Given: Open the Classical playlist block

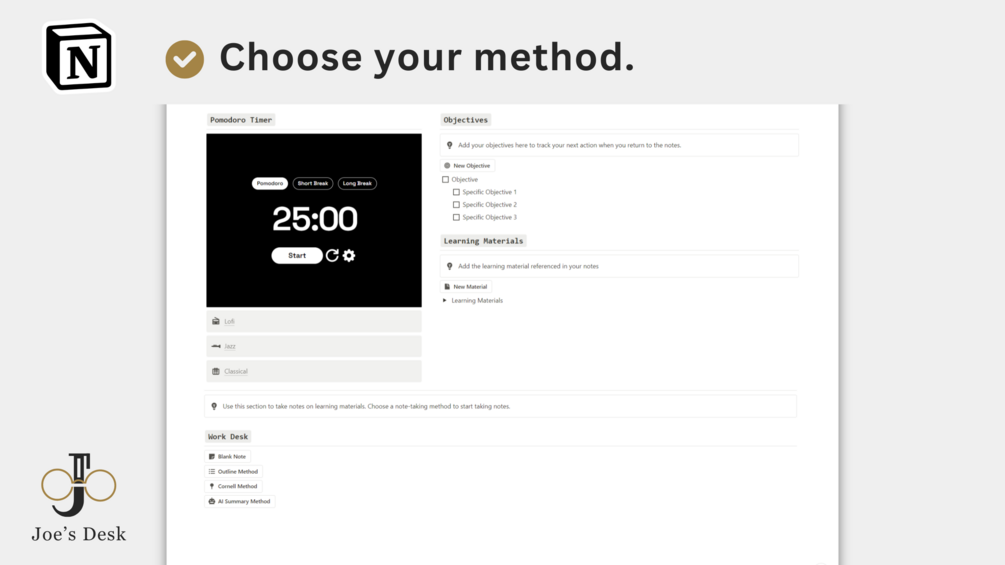Looking at the screenshot, I should (314, 371).
